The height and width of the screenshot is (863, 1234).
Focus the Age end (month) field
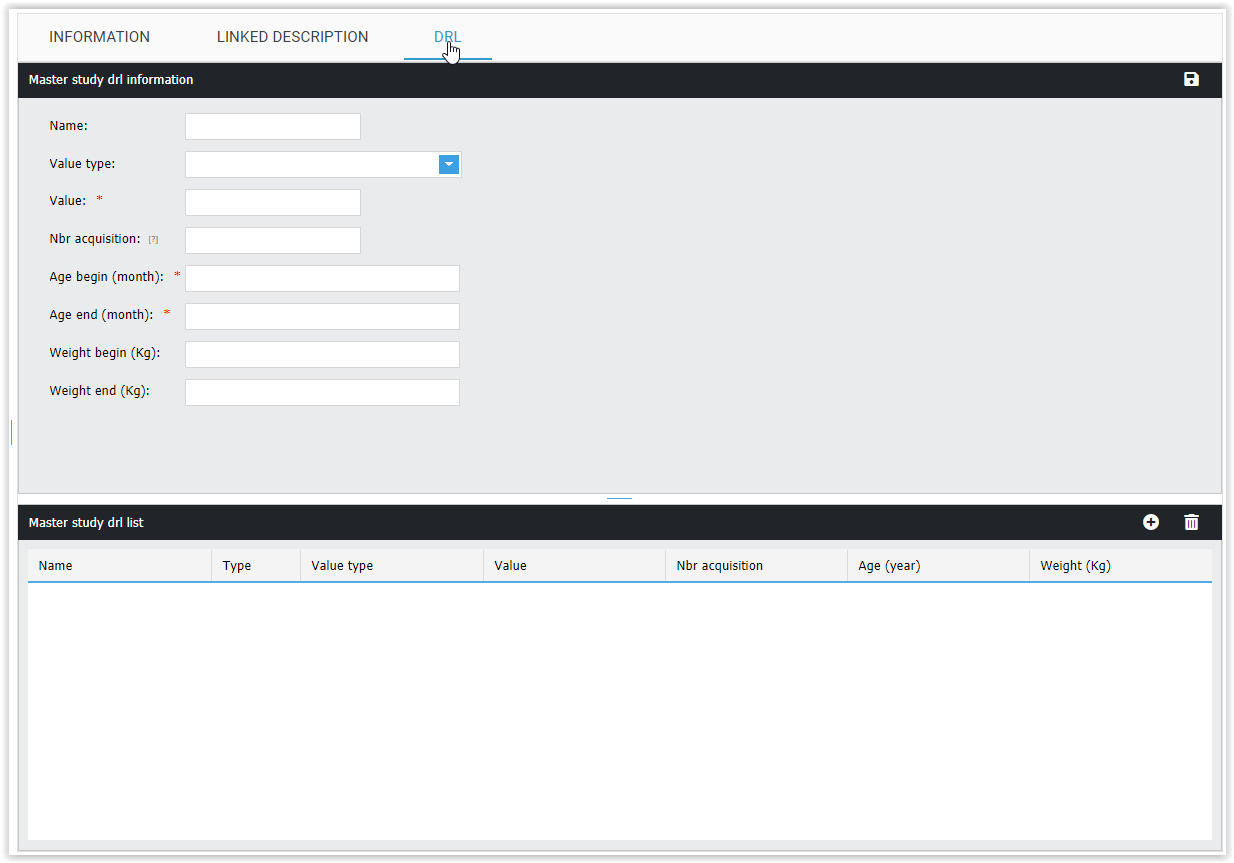click(322, 317)
